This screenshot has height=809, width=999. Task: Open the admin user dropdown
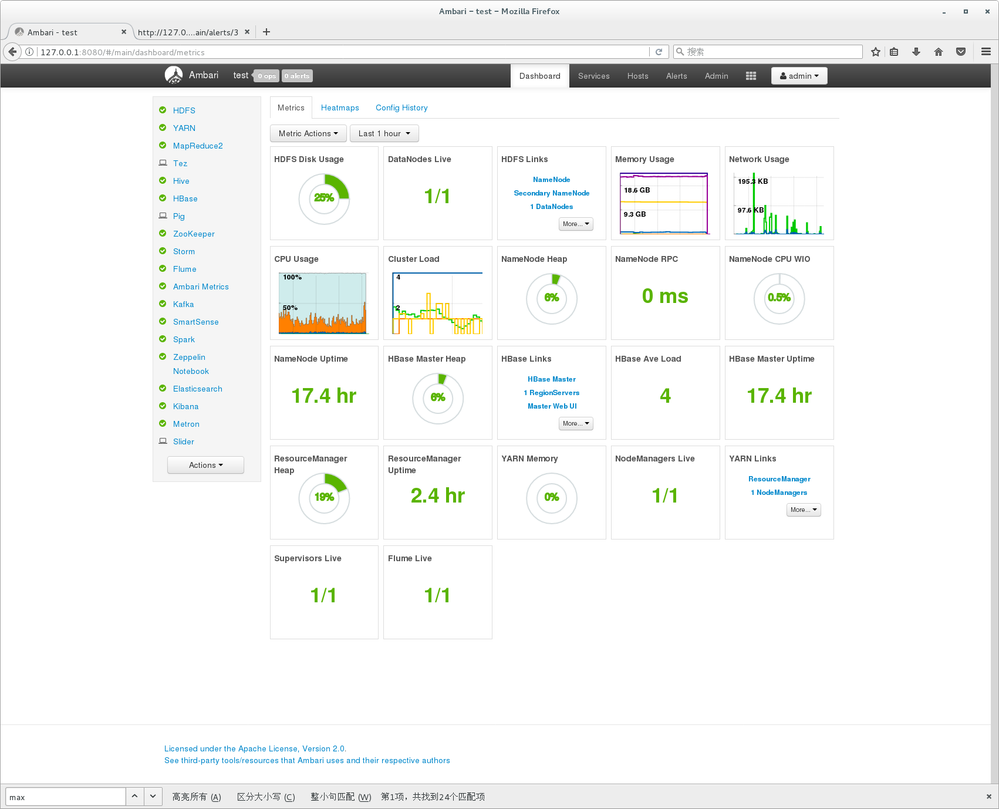click(x=799, y=76)
